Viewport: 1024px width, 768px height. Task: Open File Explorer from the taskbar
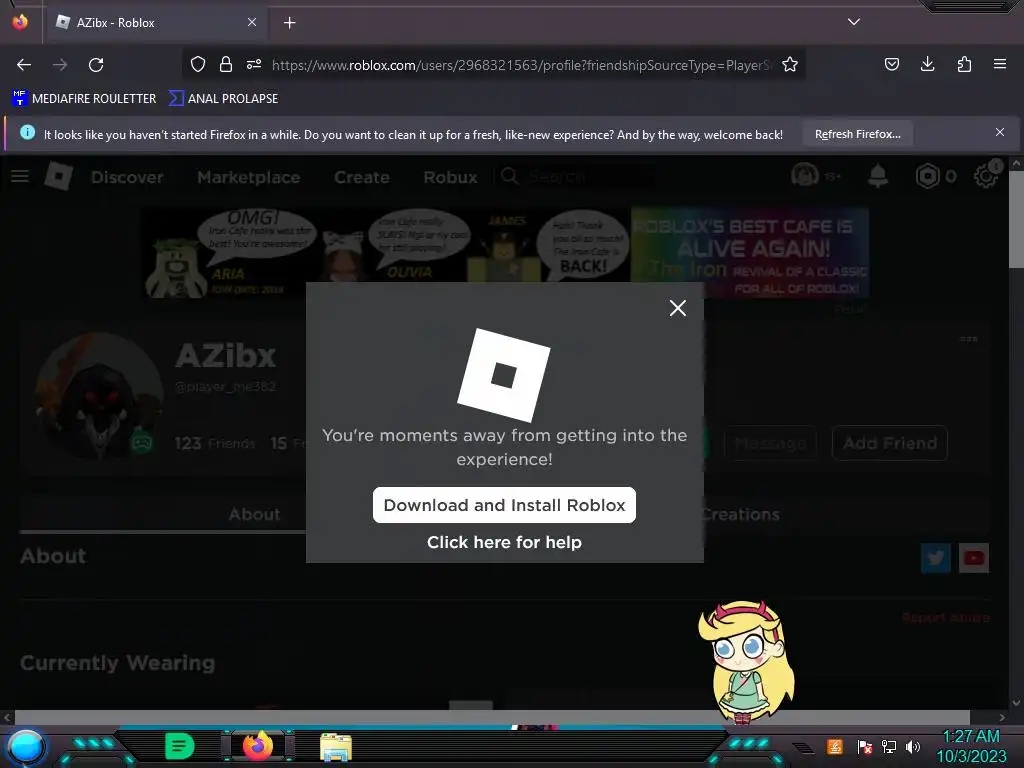(x=336, y=746)
